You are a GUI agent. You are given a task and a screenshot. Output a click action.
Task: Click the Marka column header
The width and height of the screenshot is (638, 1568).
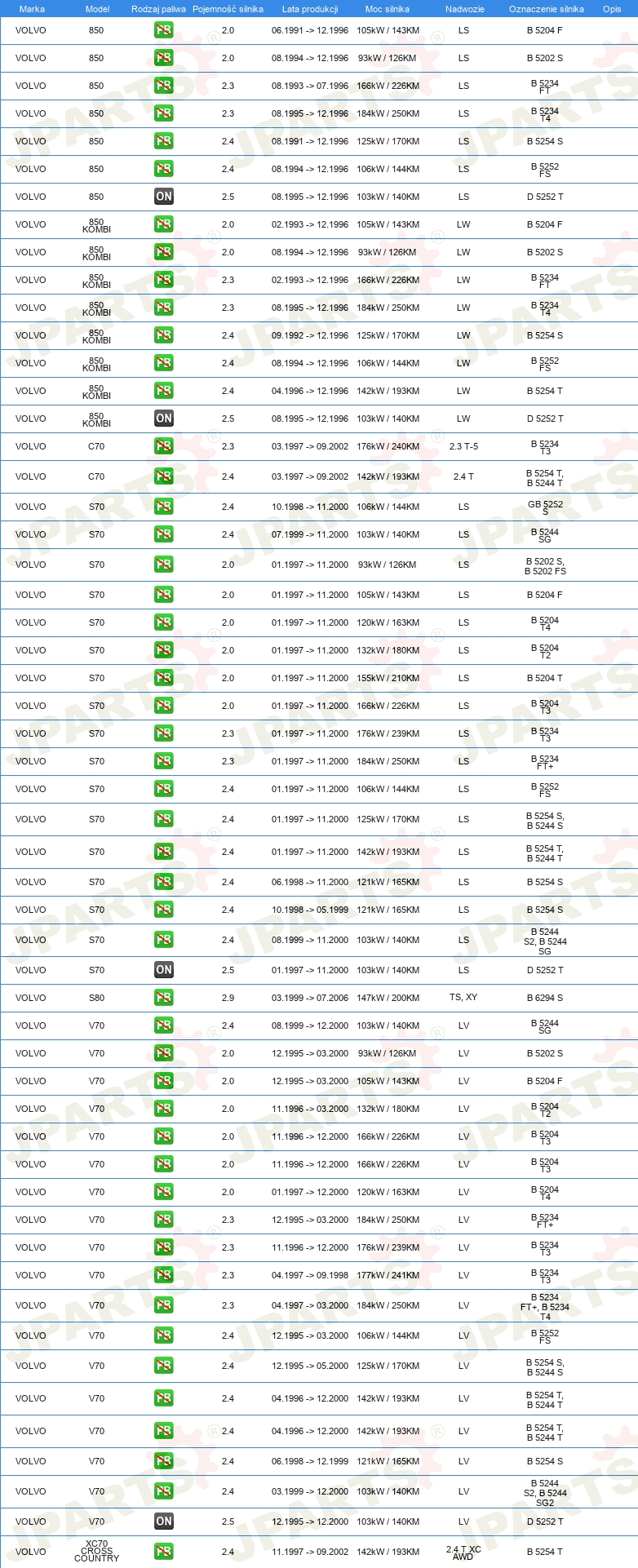pos(32,9)
